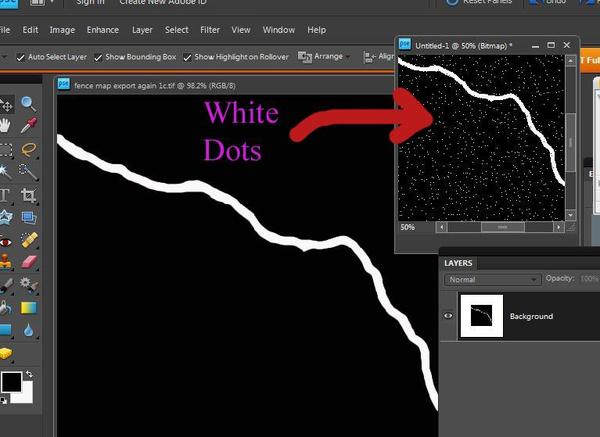Select the Spot Healing bandage tool
Viewport: 600px width, 437px height.
point(29,240)
